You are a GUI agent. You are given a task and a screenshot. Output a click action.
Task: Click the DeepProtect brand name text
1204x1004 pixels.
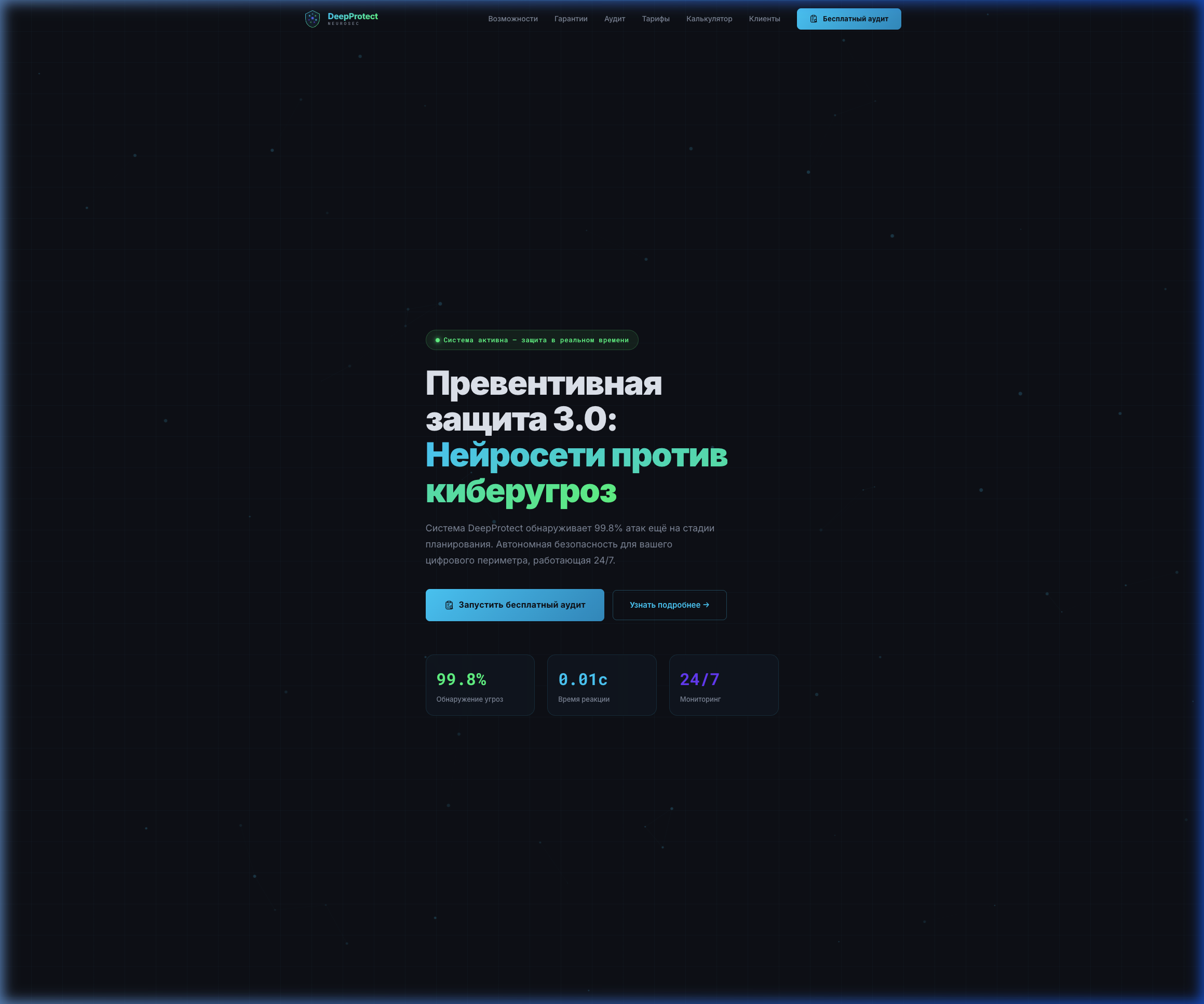click(x=353, y=16)
